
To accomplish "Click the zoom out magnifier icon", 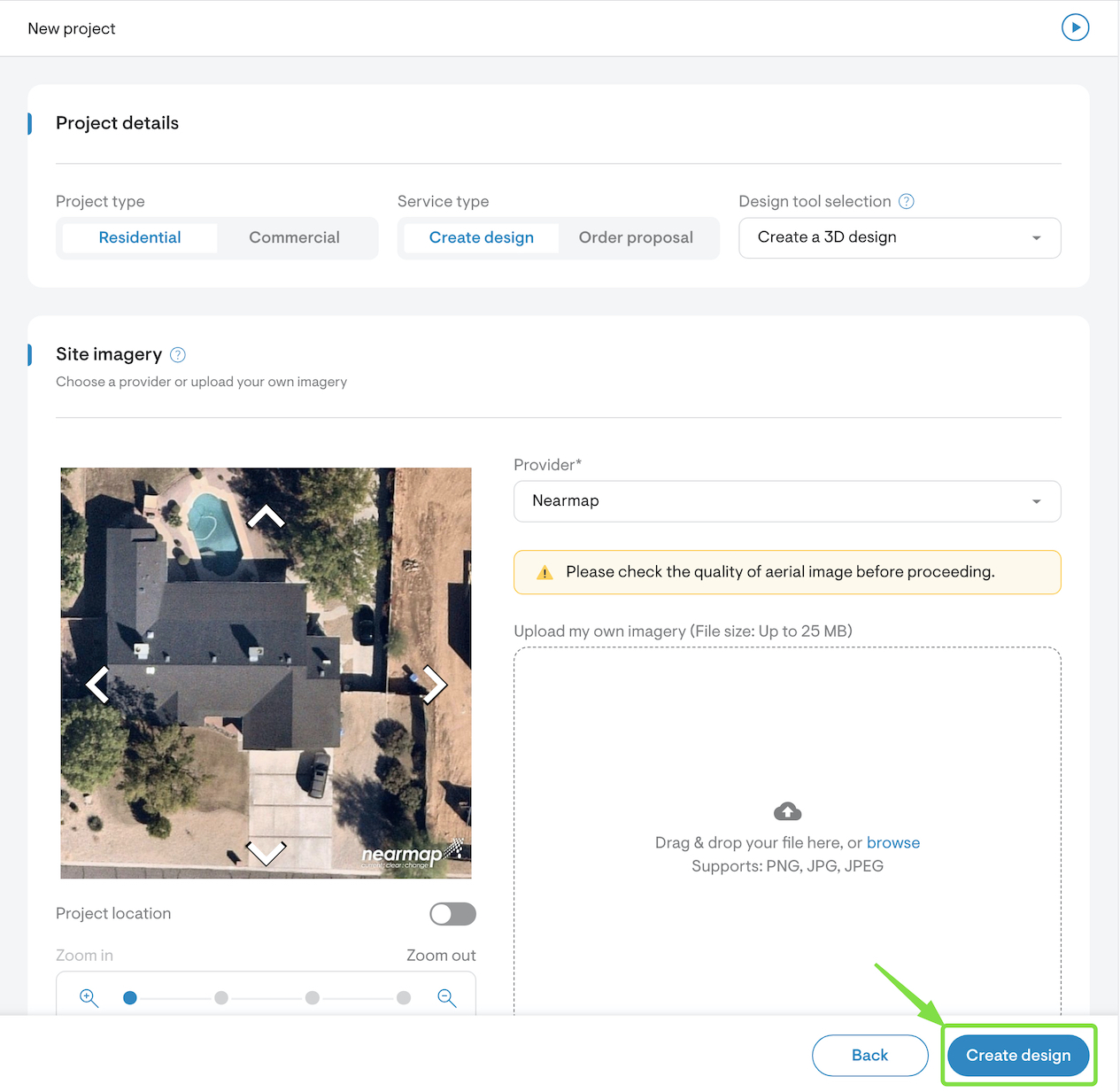I will coord(447,998).
